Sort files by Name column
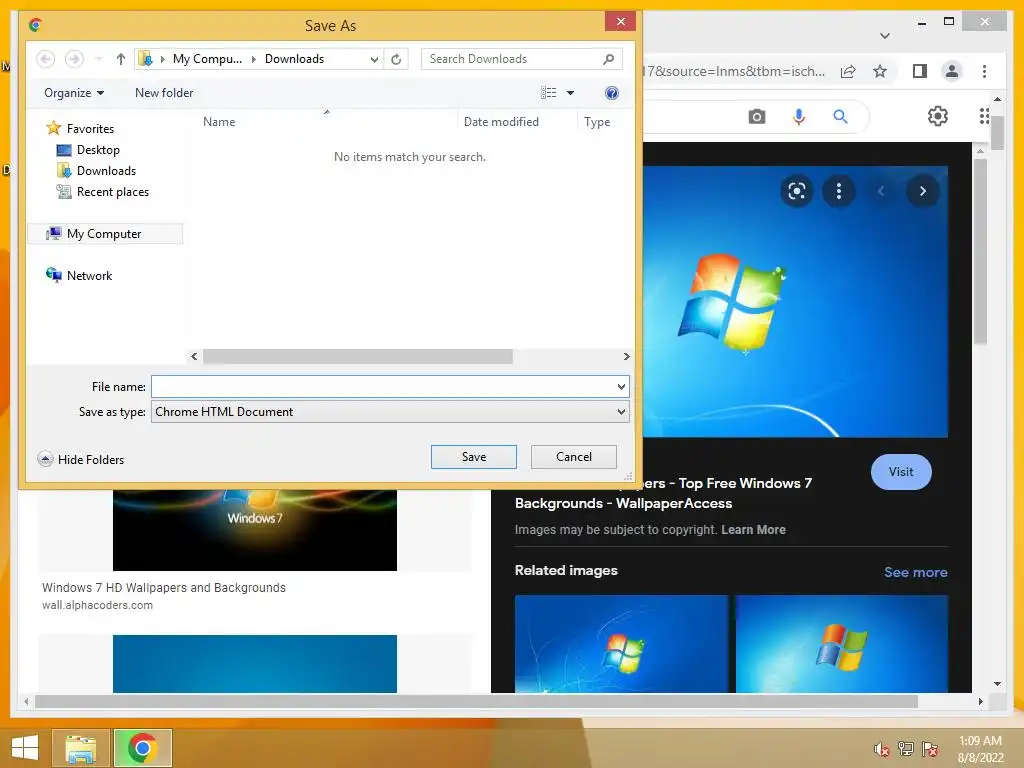The width and height of the screenshot is (1024, 768). click(219, 121)
